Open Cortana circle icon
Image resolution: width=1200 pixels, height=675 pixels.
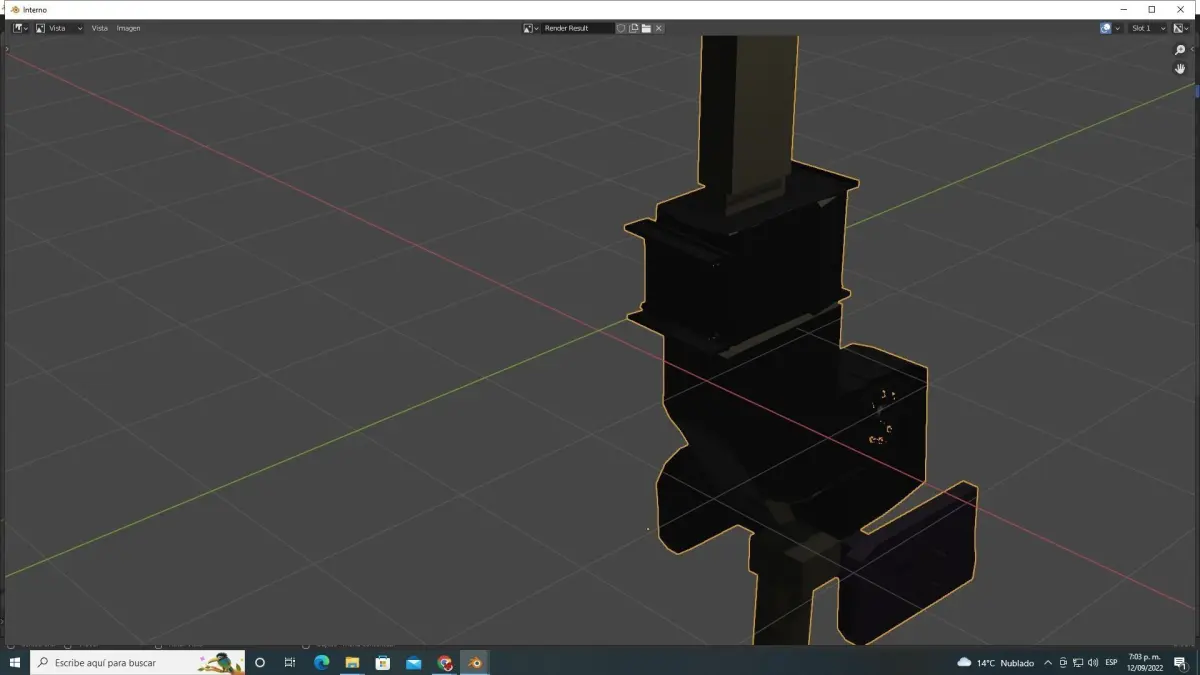coord(260,662)
